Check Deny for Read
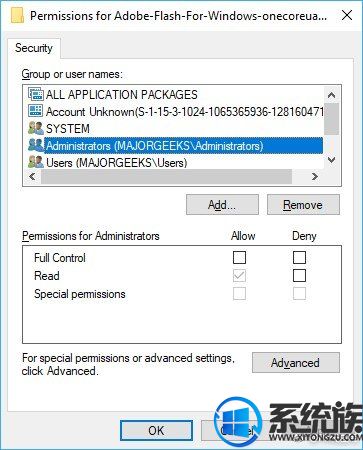The width and height of the screenshot is (363, 450). tap(299, 275)
